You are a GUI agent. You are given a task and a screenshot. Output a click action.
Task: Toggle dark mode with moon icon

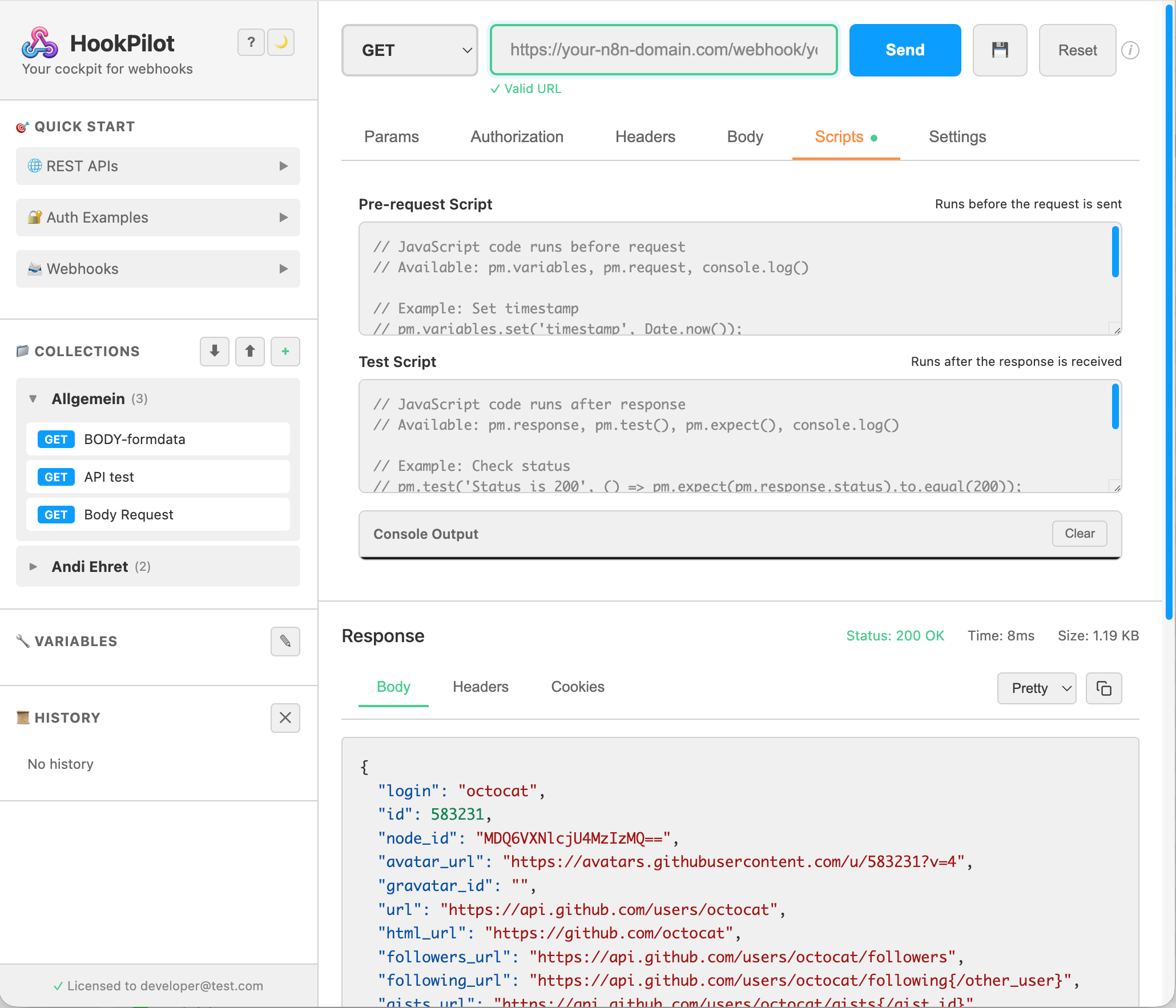pos(281,42)
